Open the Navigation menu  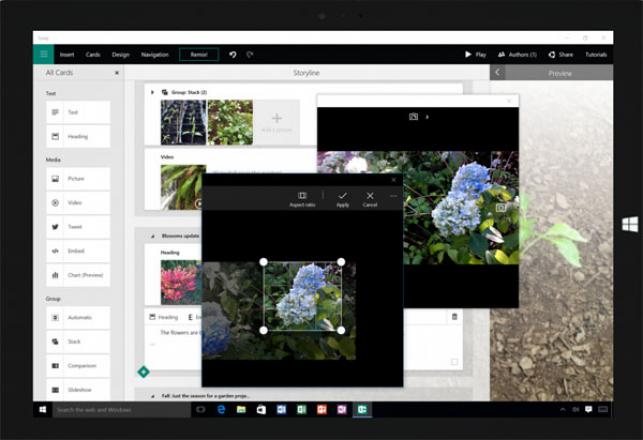click(155, 55)
